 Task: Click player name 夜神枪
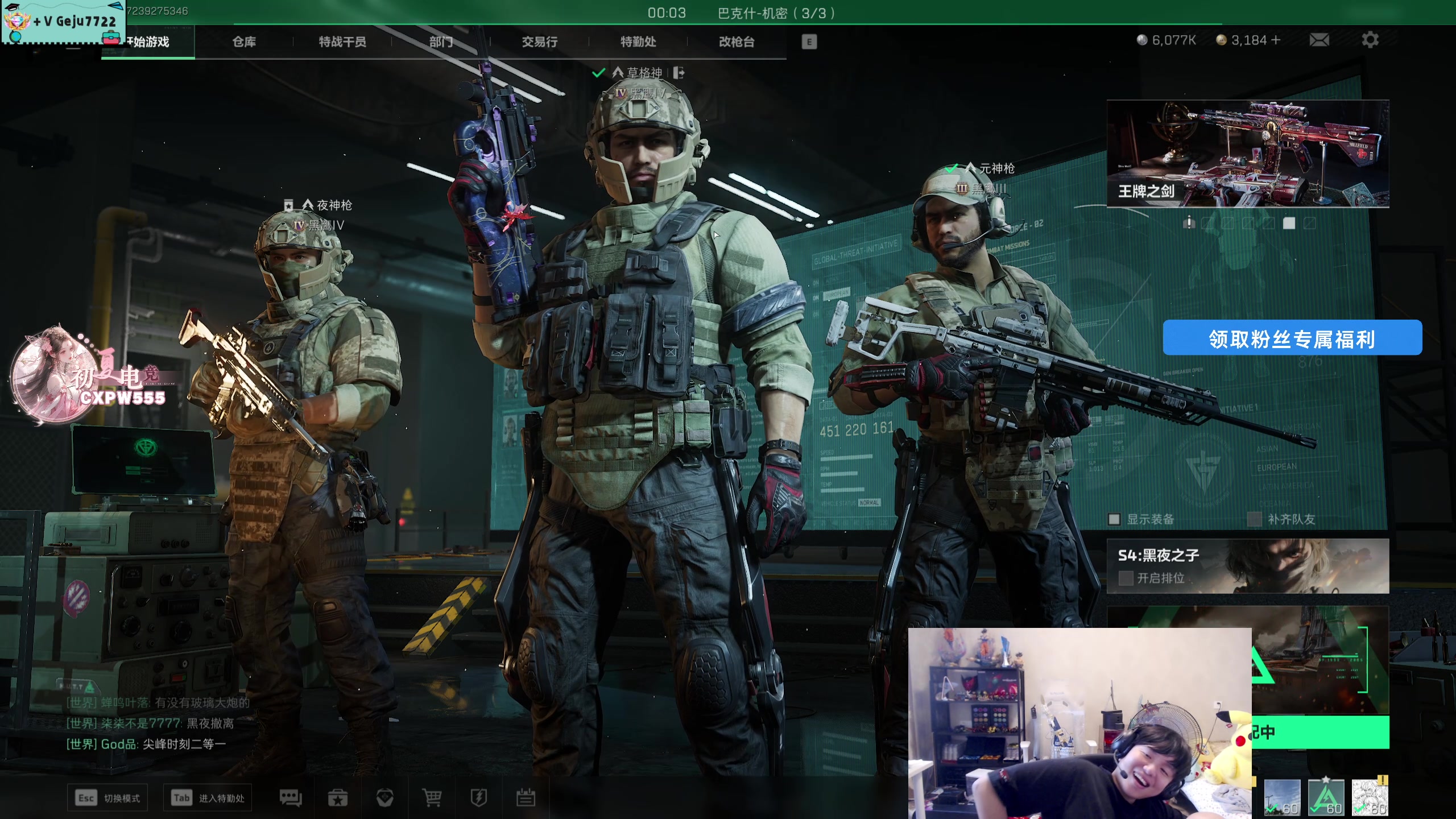pos(334,205)
